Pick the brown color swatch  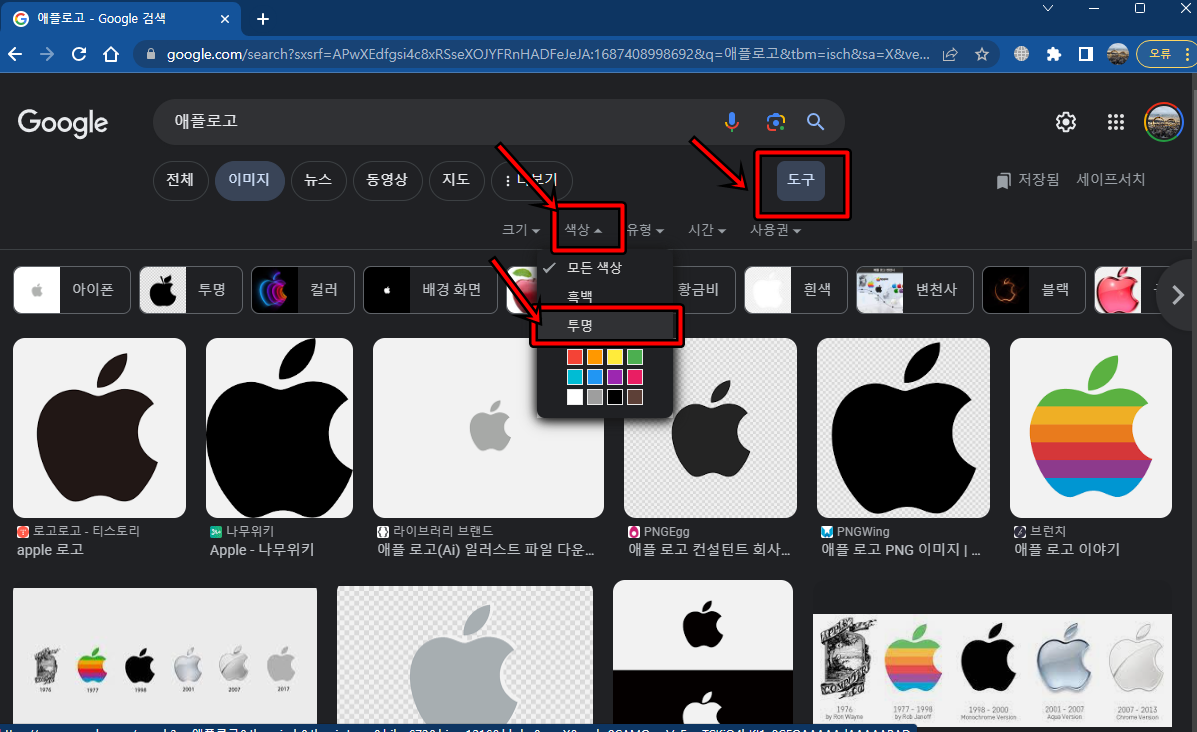coord(634,397)
